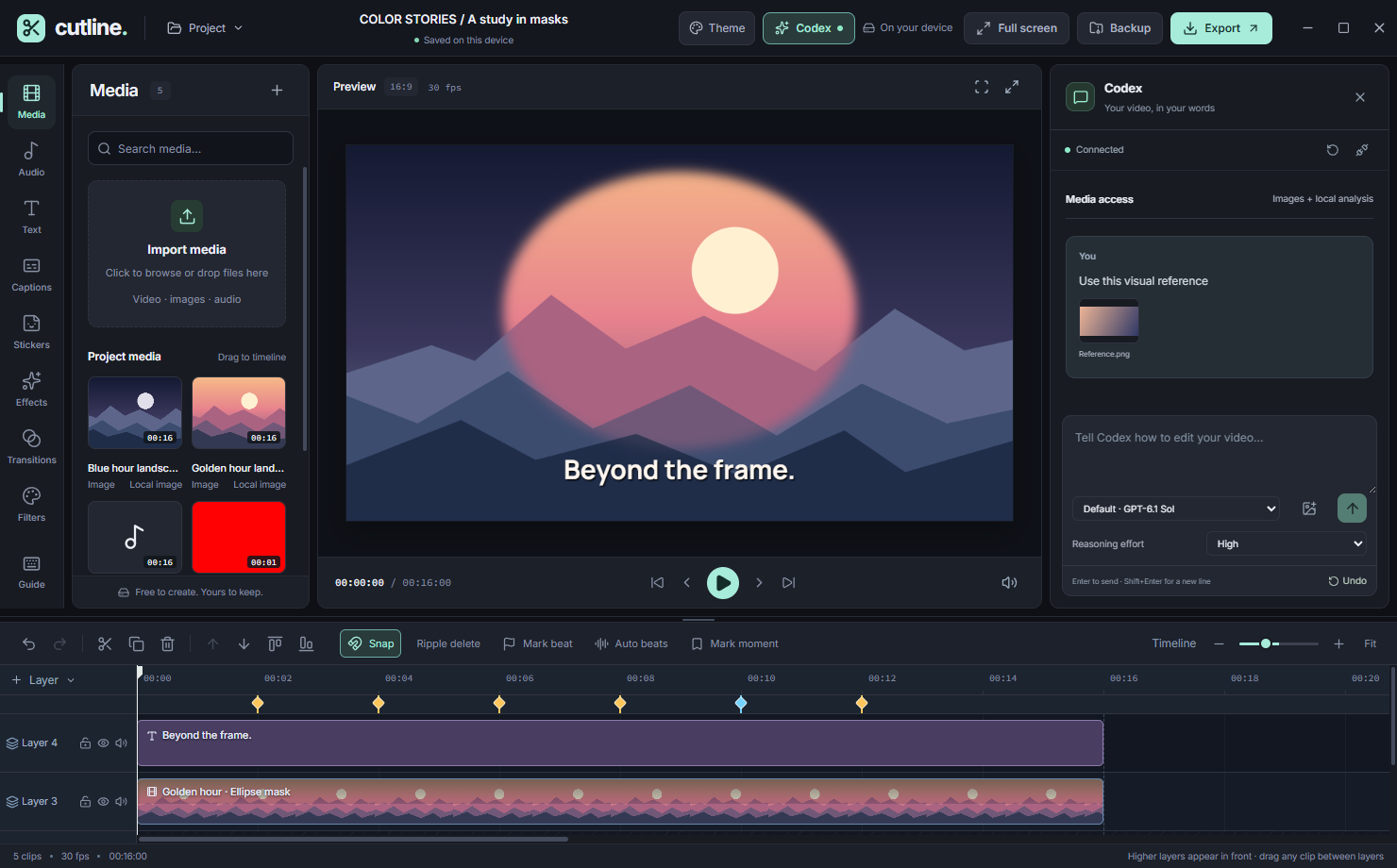
Task: Open the Text panel in sidebar
Action: click(31, 216)
